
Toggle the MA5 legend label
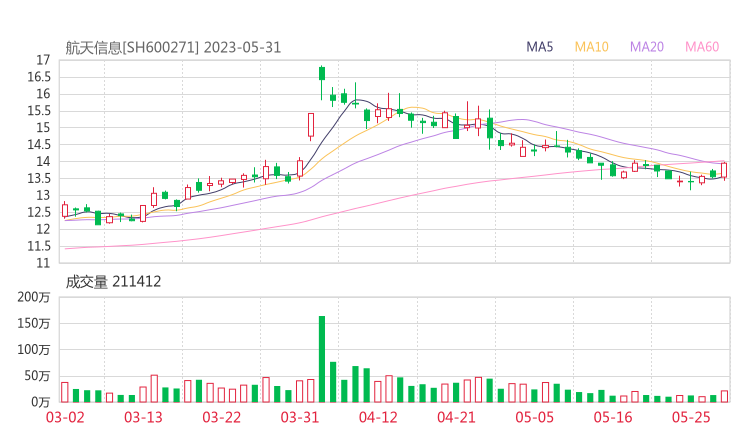point(540,47)
